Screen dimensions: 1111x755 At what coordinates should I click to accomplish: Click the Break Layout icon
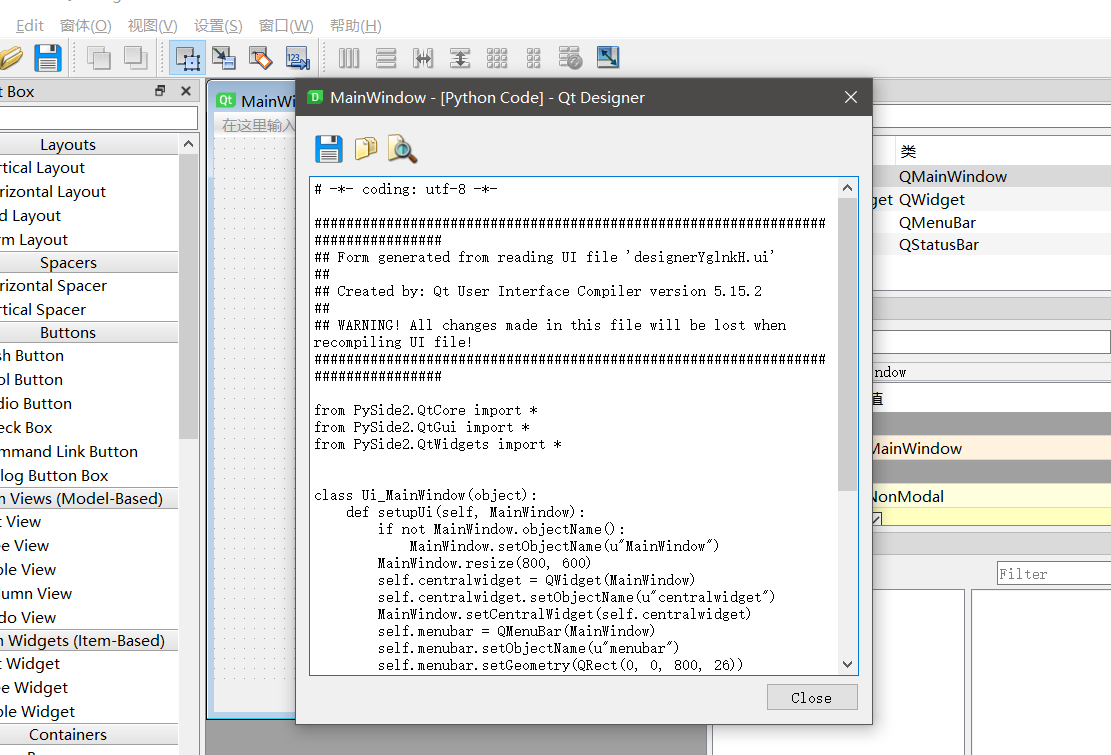tap(570, 58)
